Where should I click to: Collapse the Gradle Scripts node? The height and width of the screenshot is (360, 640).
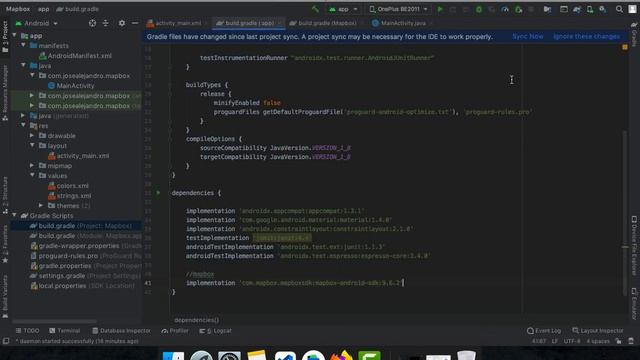click(15, 216)
